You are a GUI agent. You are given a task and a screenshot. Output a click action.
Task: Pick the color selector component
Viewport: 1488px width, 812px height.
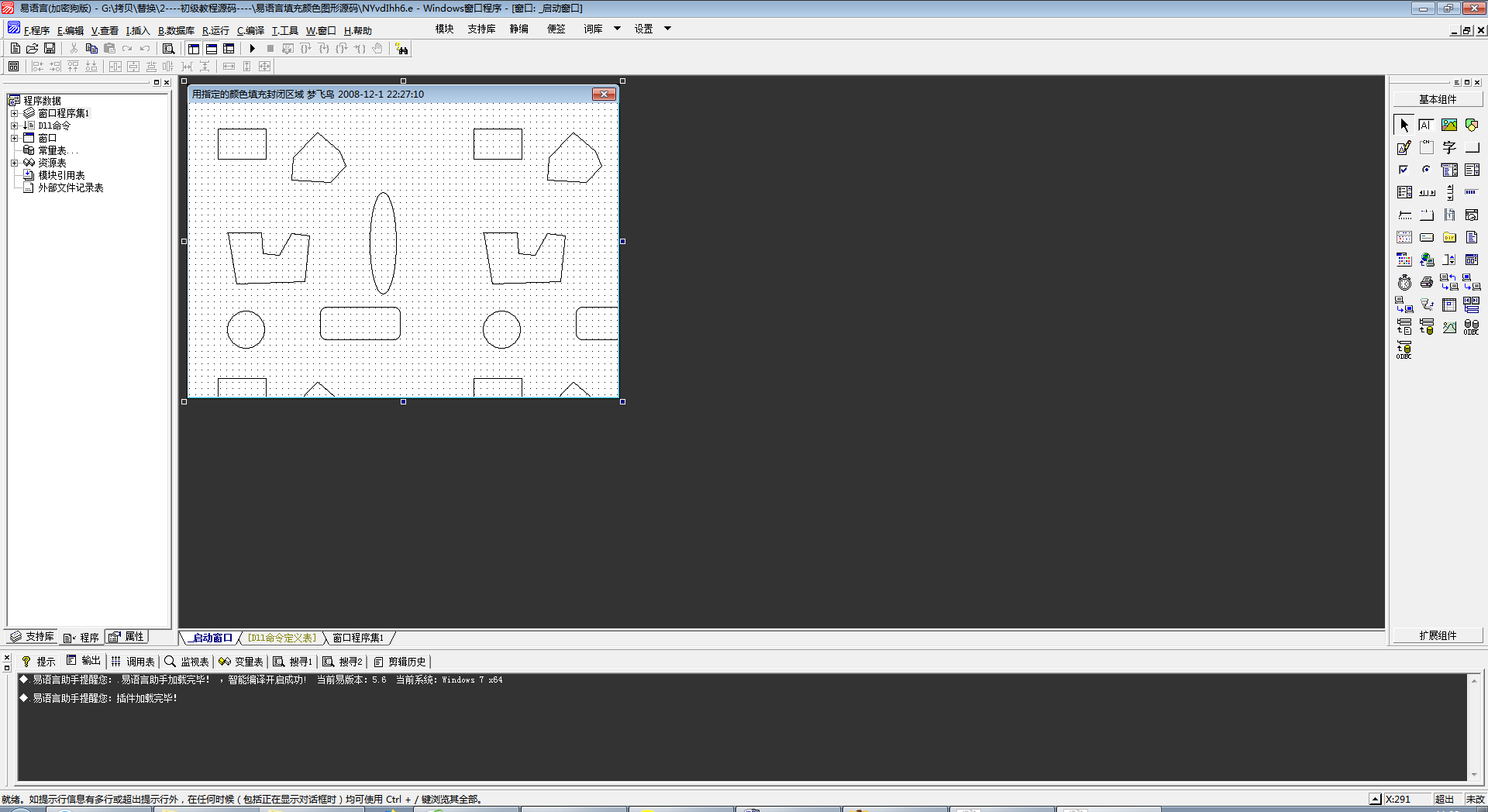coord(1404,260)
